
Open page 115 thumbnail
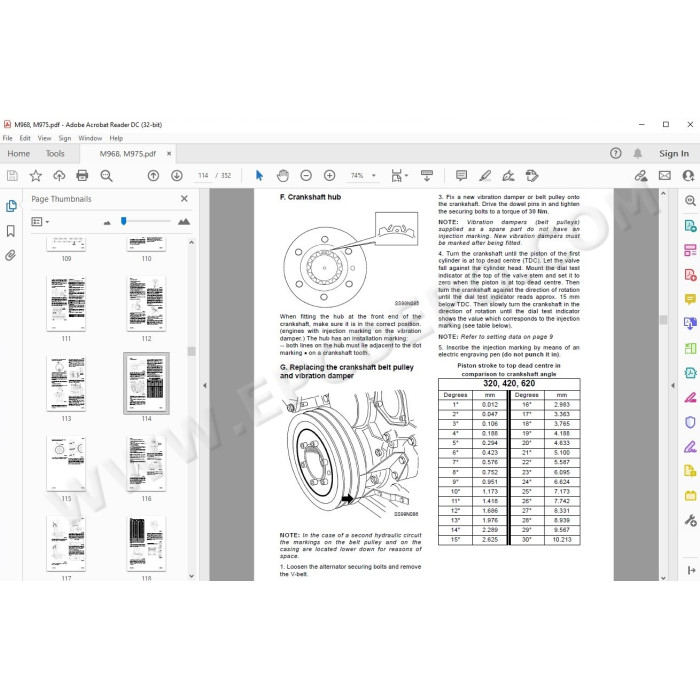click(66, 463)
